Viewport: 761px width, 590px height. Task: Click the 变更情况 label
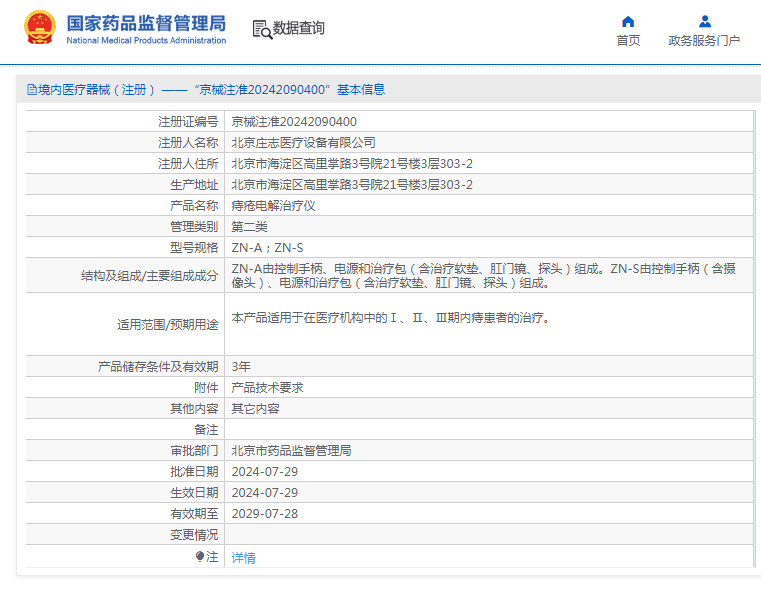click(194, 535)
